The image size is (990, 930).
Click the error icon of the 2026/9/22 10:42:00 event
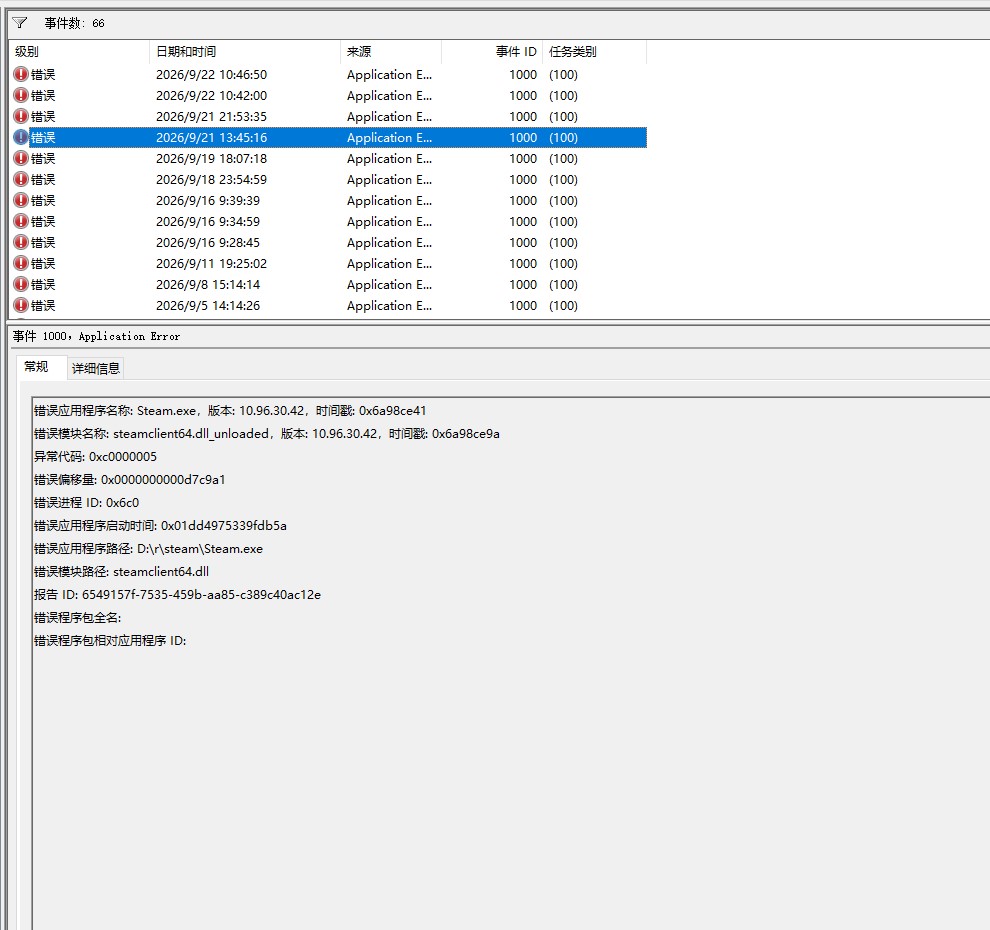click(21, 95)
